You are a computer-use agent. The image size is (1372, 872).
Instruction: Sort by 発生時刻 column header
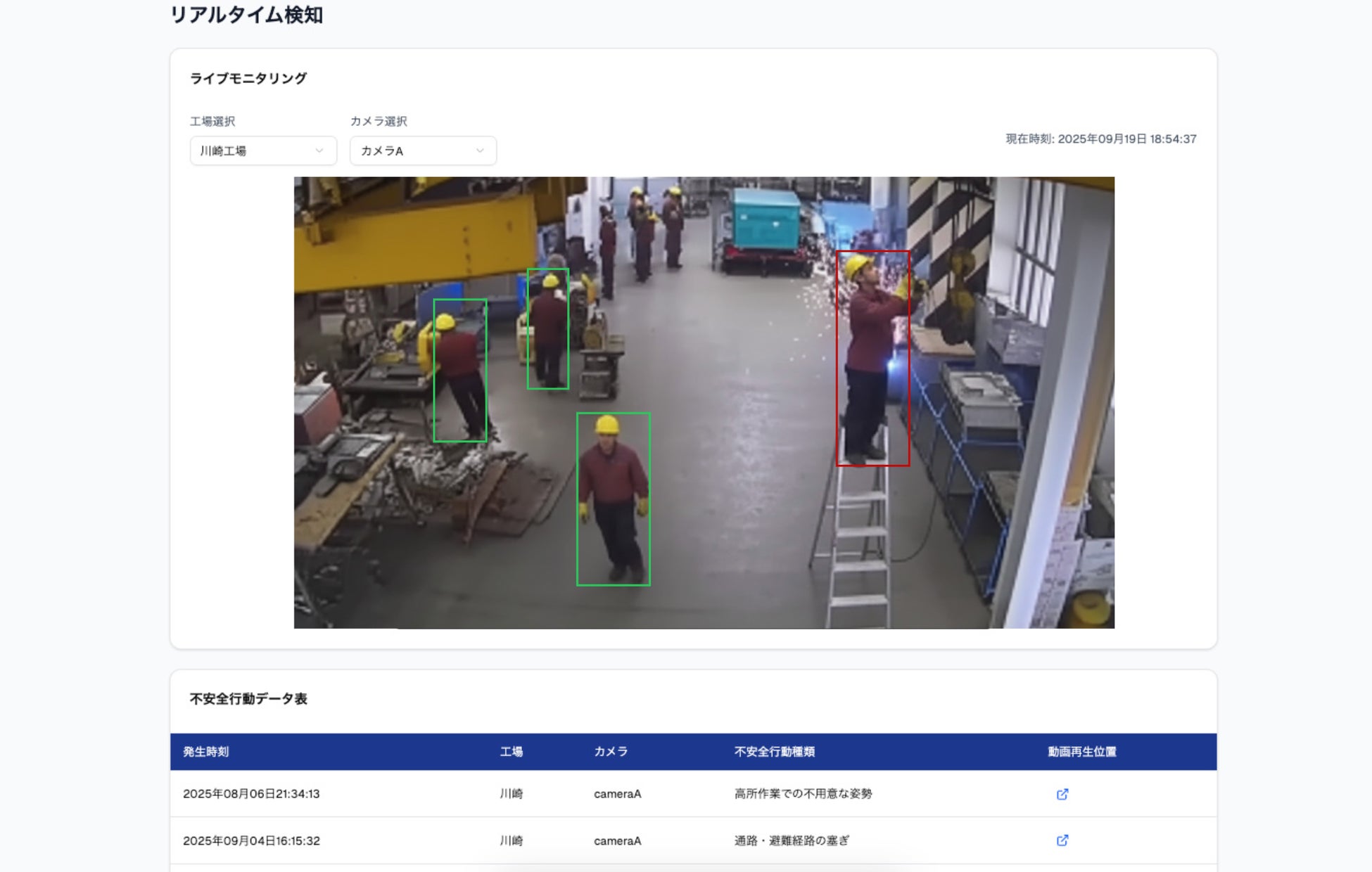(205, 752)
